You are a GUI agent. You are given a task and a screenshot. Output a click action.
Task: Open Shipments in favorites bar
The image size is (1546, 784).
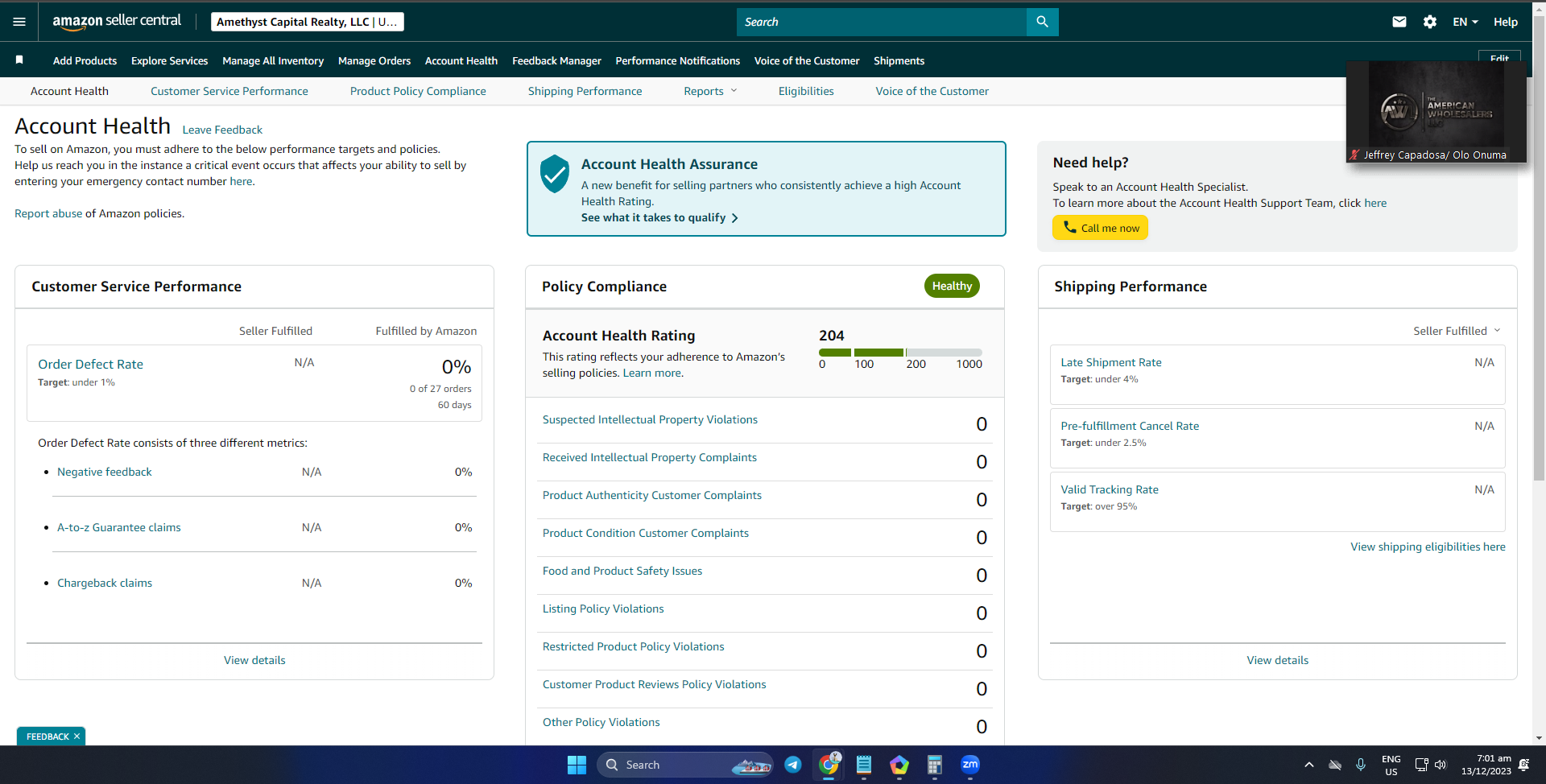point(899,60)
